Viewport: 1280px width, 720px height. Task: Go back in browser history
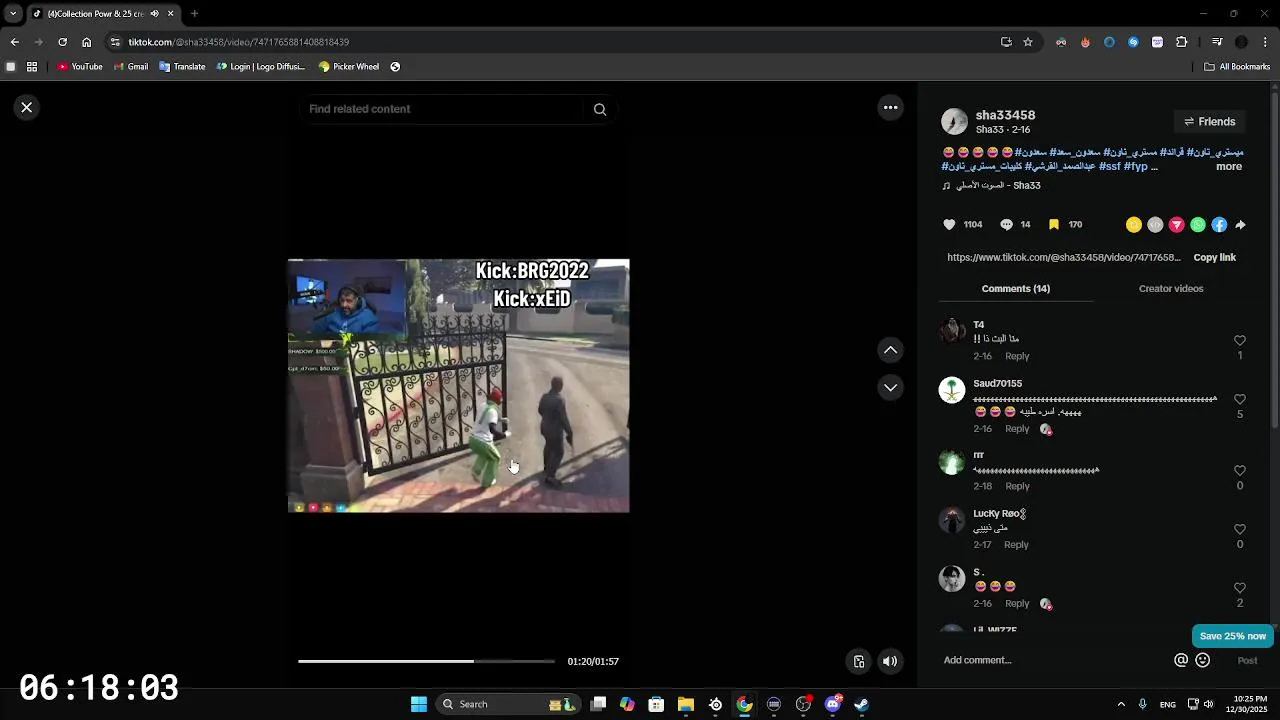pyautogui.click(x=14, y=42)
